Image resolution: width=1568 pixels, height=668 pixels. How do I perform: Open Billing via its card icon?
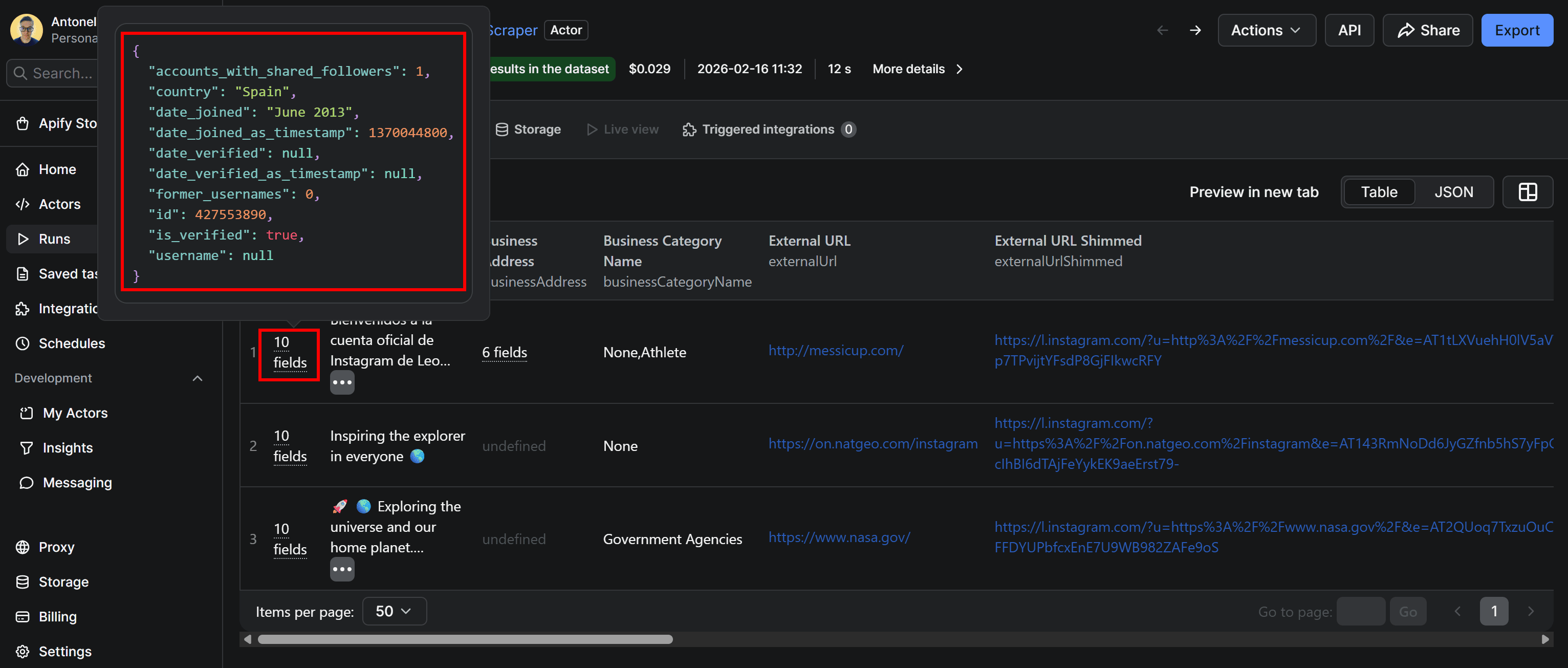23,616
